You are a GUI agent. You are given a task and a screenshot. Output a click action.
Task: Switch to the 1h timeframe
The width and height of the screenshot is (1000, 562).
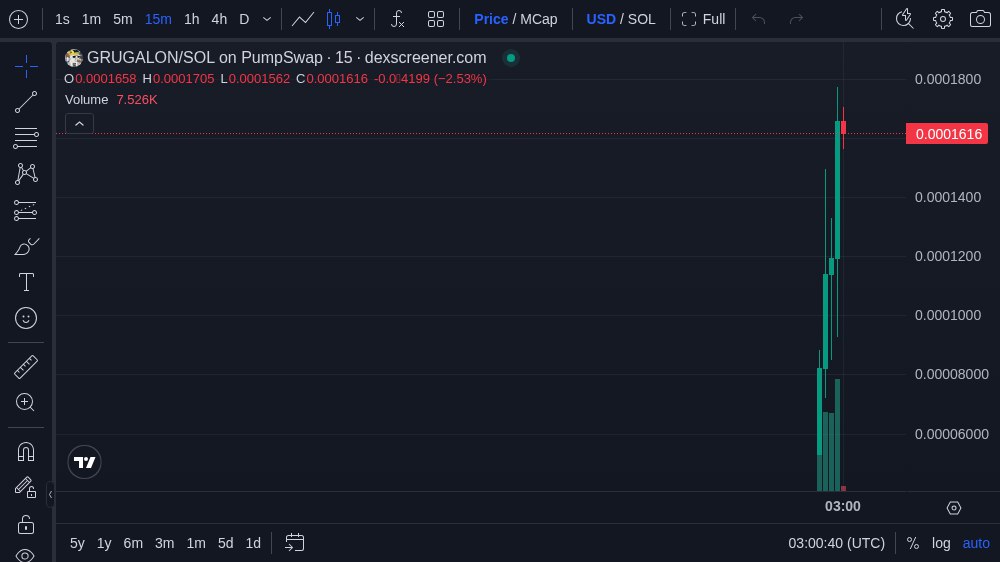pos(191,19)
